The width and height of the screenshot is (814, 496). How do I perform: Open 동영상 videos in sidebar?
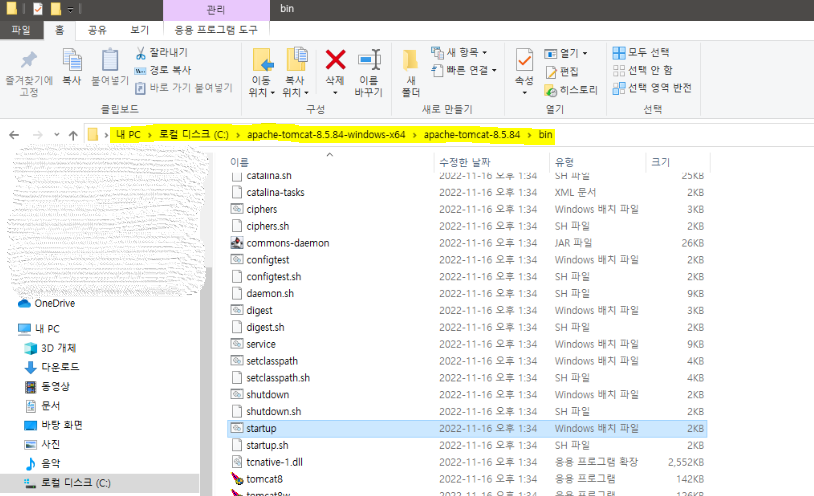(47, 386)
